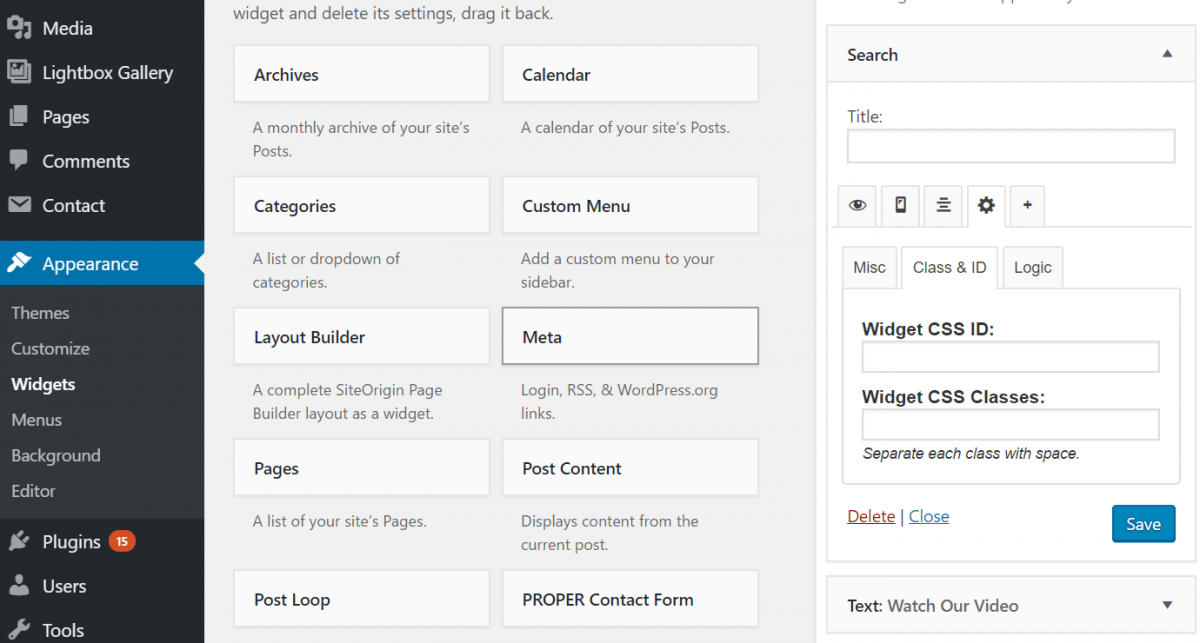The width and height of the screenshot is (1200, 643).
Task: Select the alignment tab in Search widget
Action: pos(942,205)
